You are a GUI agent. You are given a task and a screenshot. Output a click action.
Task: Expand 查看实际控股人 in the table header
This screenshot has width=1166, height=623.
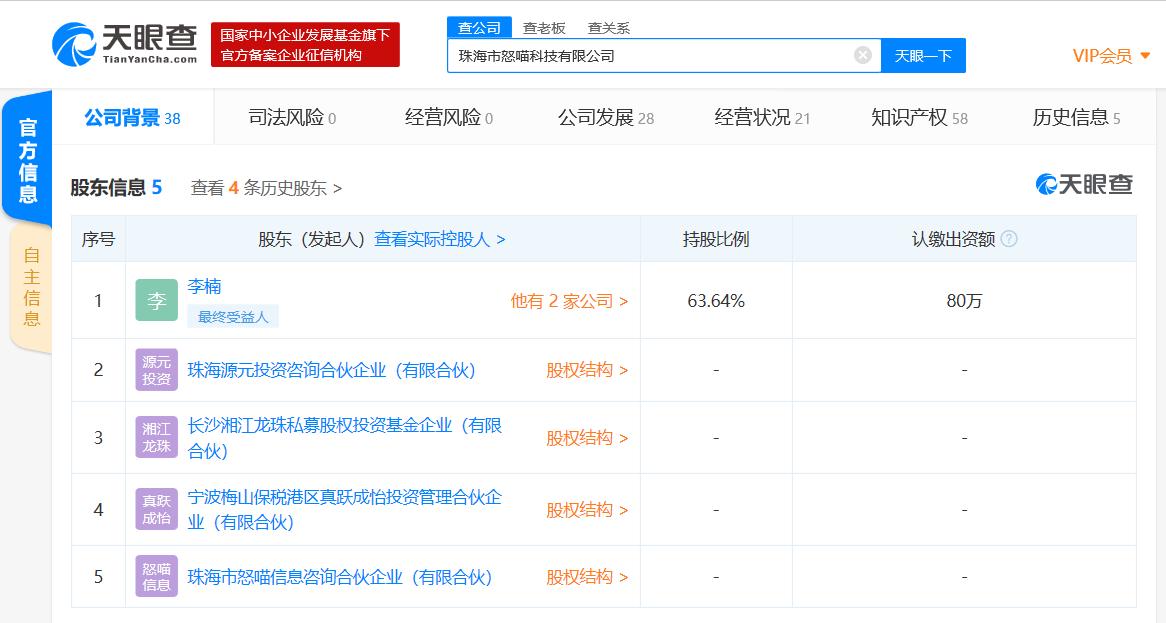[x=437, y=239]
